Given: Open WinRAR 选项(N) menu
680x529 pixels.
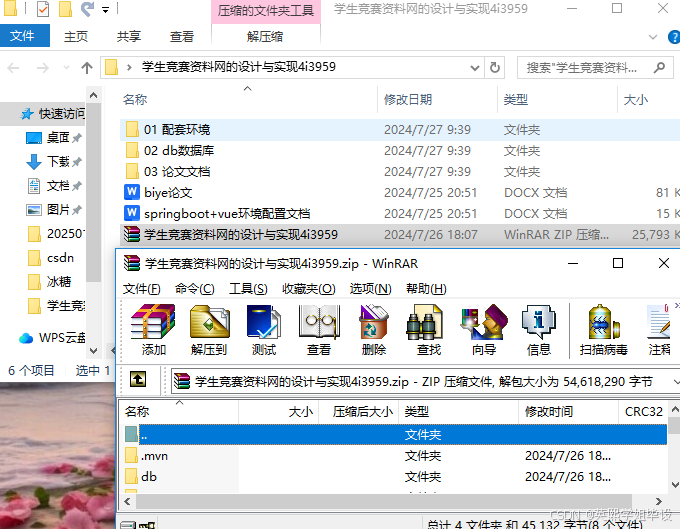Looking at the screenshot, I should click(x=370, y=288).
